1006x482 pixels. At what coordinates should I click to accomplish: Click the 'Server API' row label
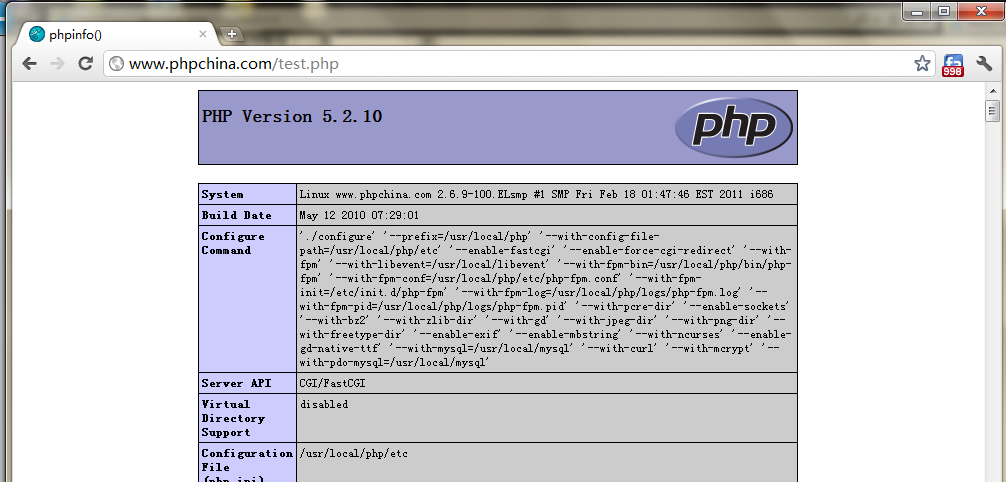[x=237, y=383]
